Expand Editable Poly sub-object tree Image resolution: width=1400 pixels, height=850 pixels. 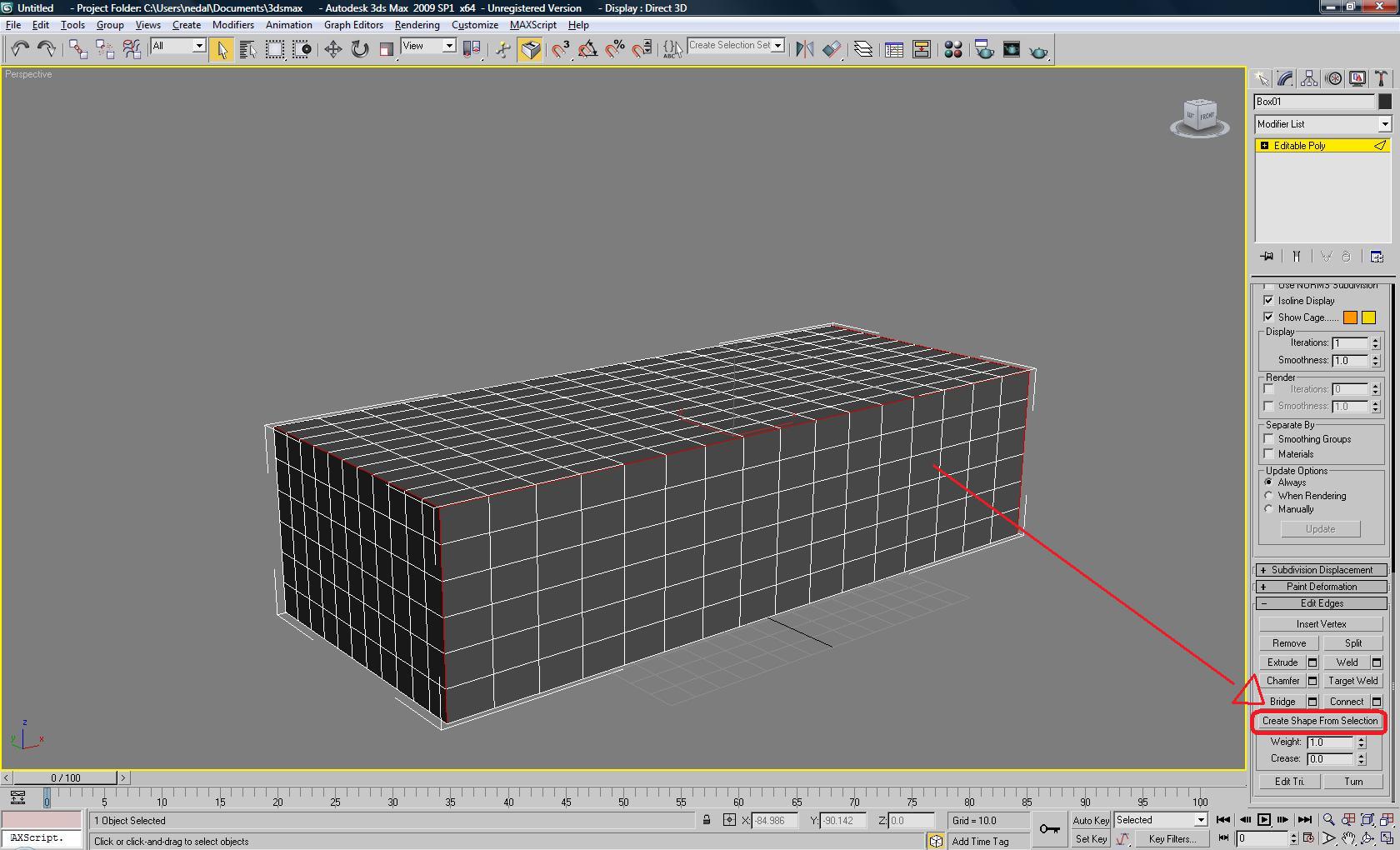coord(1264,146)
